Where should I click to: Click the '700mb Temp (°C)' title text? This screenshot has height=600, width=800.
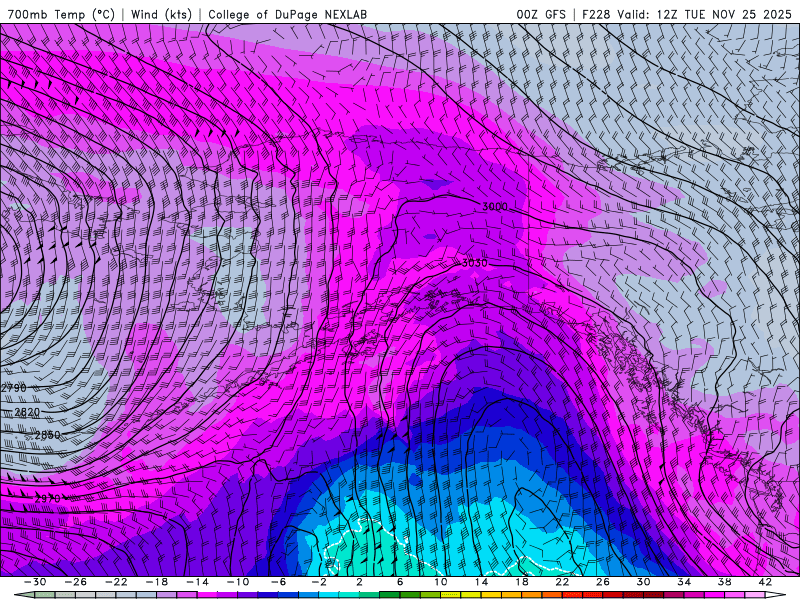61,14
